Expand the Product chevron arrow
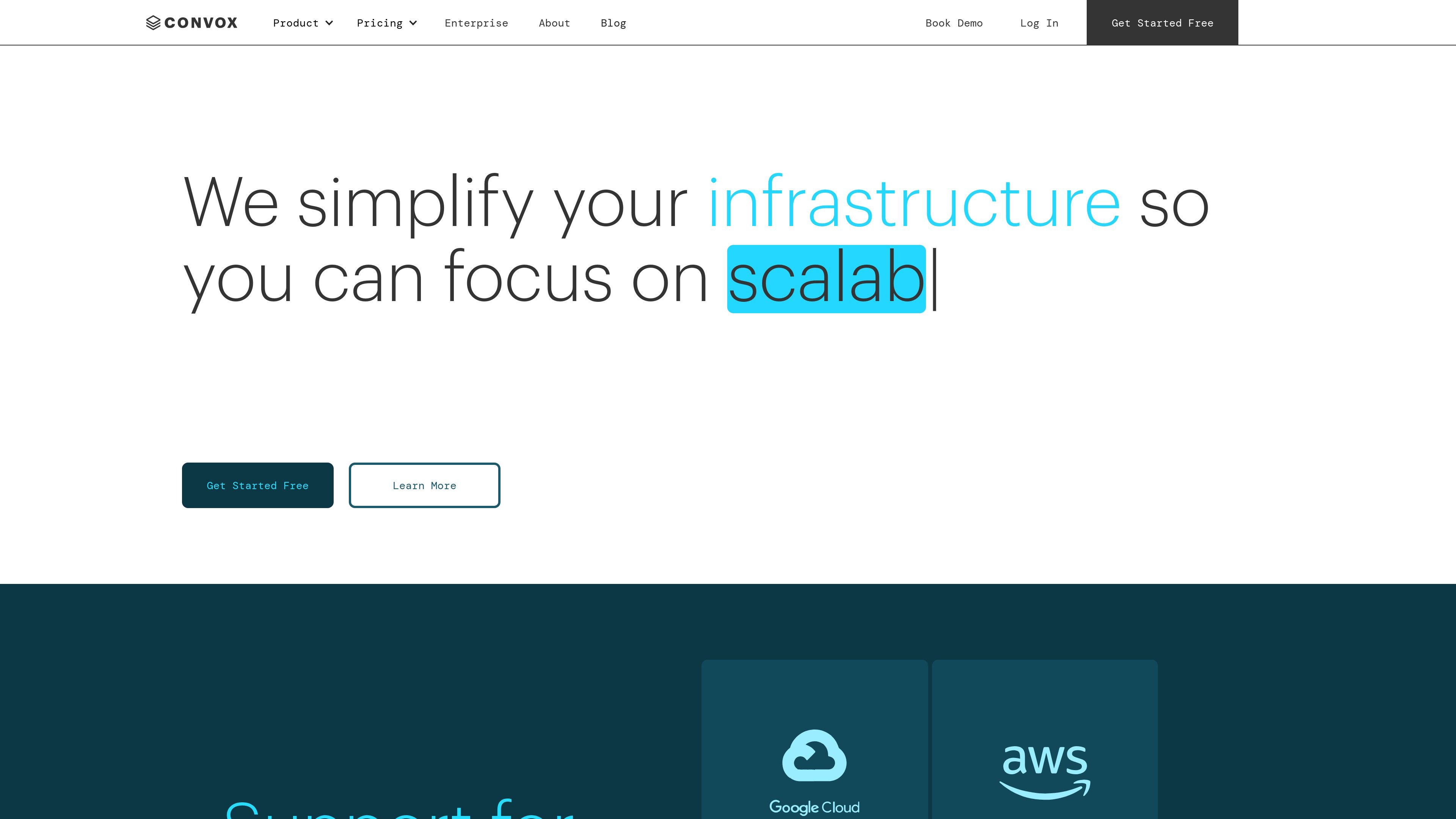Viewport: 1456px width, 819px height. 329,23
